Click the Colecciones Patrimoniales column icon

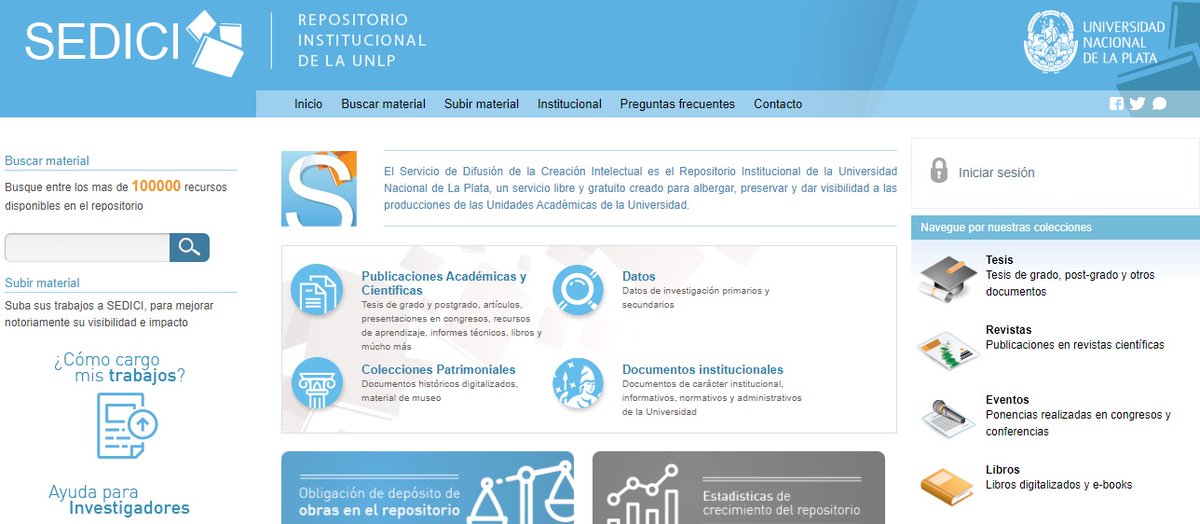tap(317, 383)
